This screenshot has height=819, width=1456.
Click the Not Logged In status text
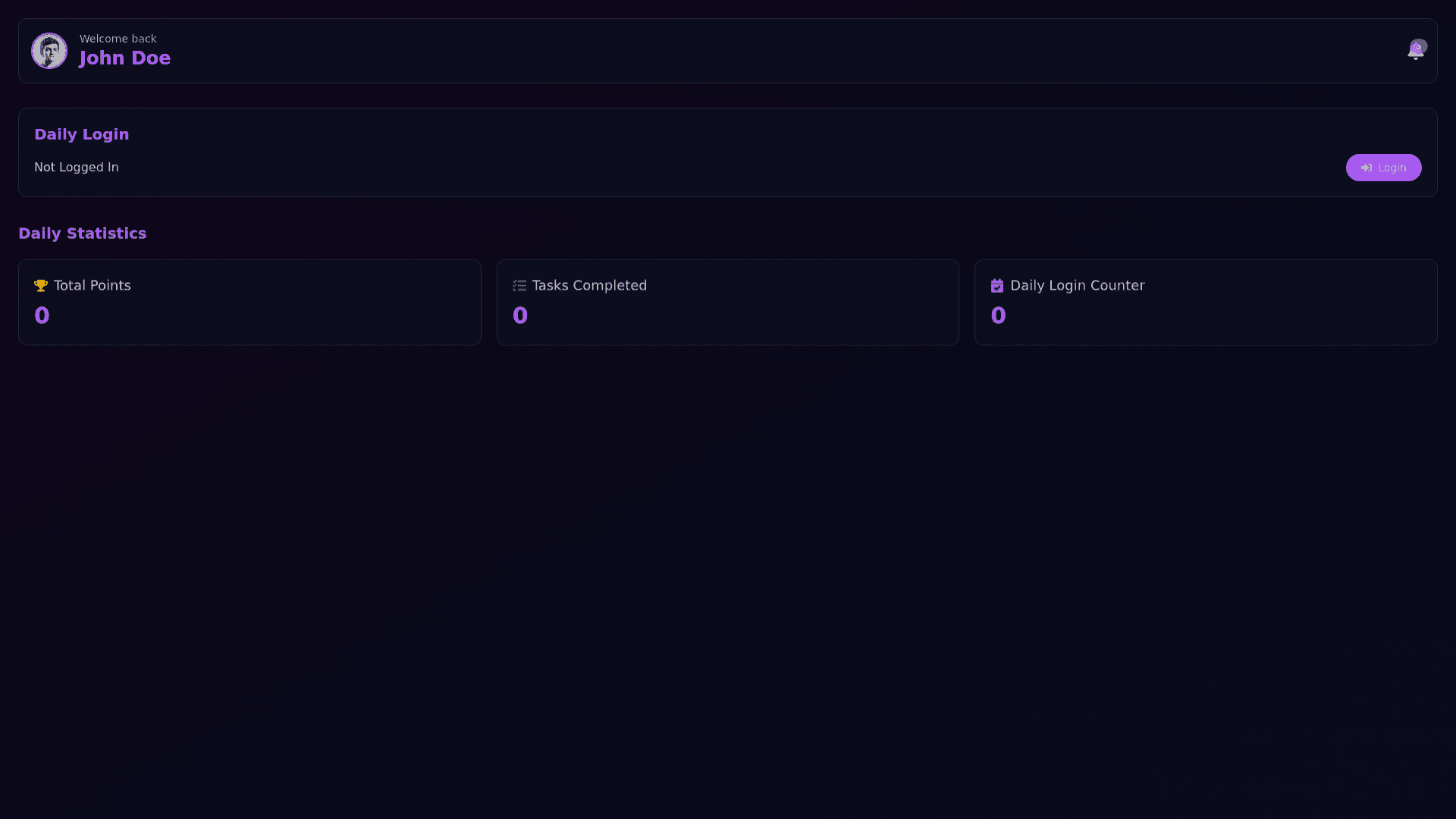click(77, 167)
